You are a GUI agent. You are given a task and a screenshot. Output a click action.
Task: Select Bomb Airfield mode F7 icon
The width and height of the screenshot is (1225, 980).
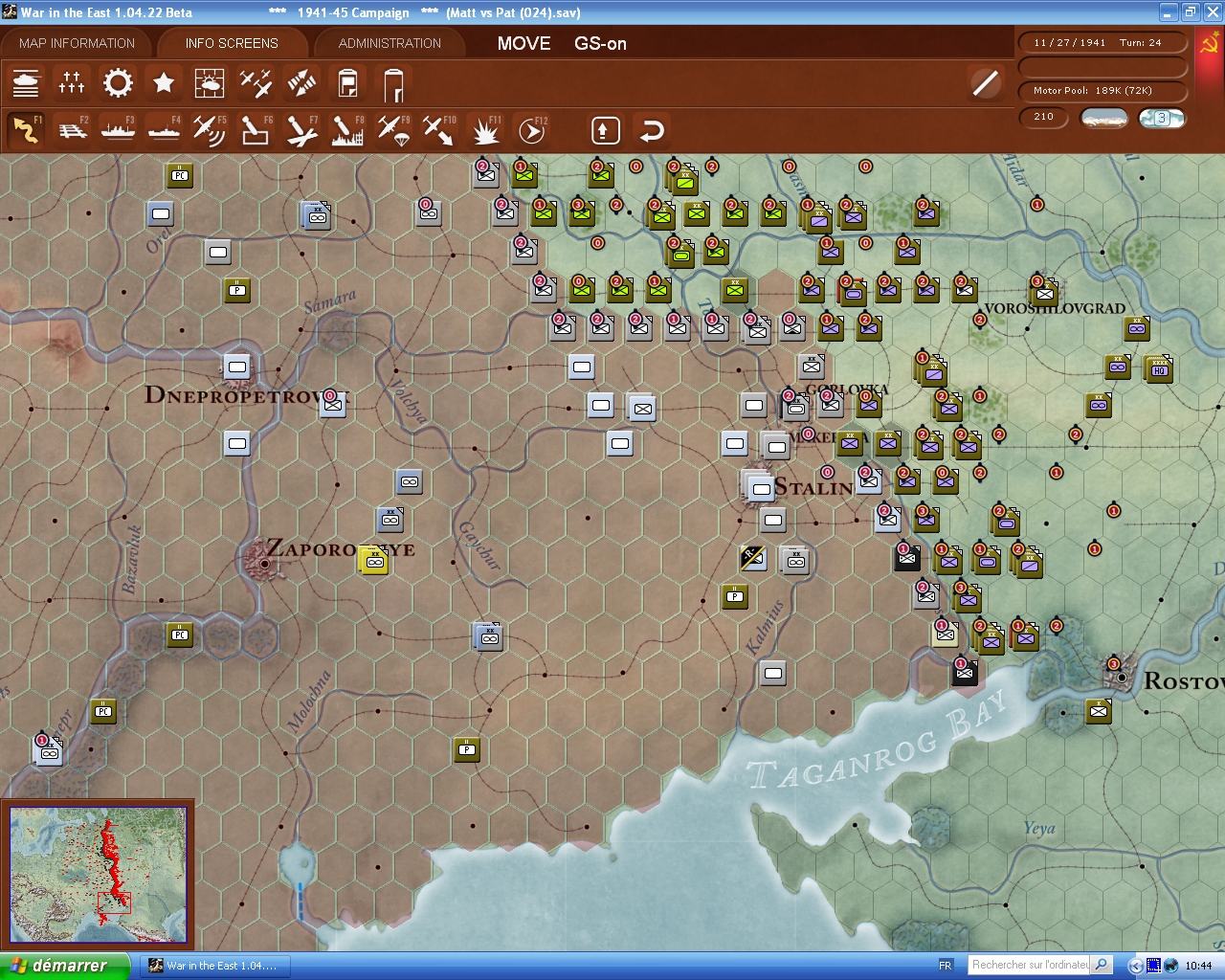[x=301, y=130]
